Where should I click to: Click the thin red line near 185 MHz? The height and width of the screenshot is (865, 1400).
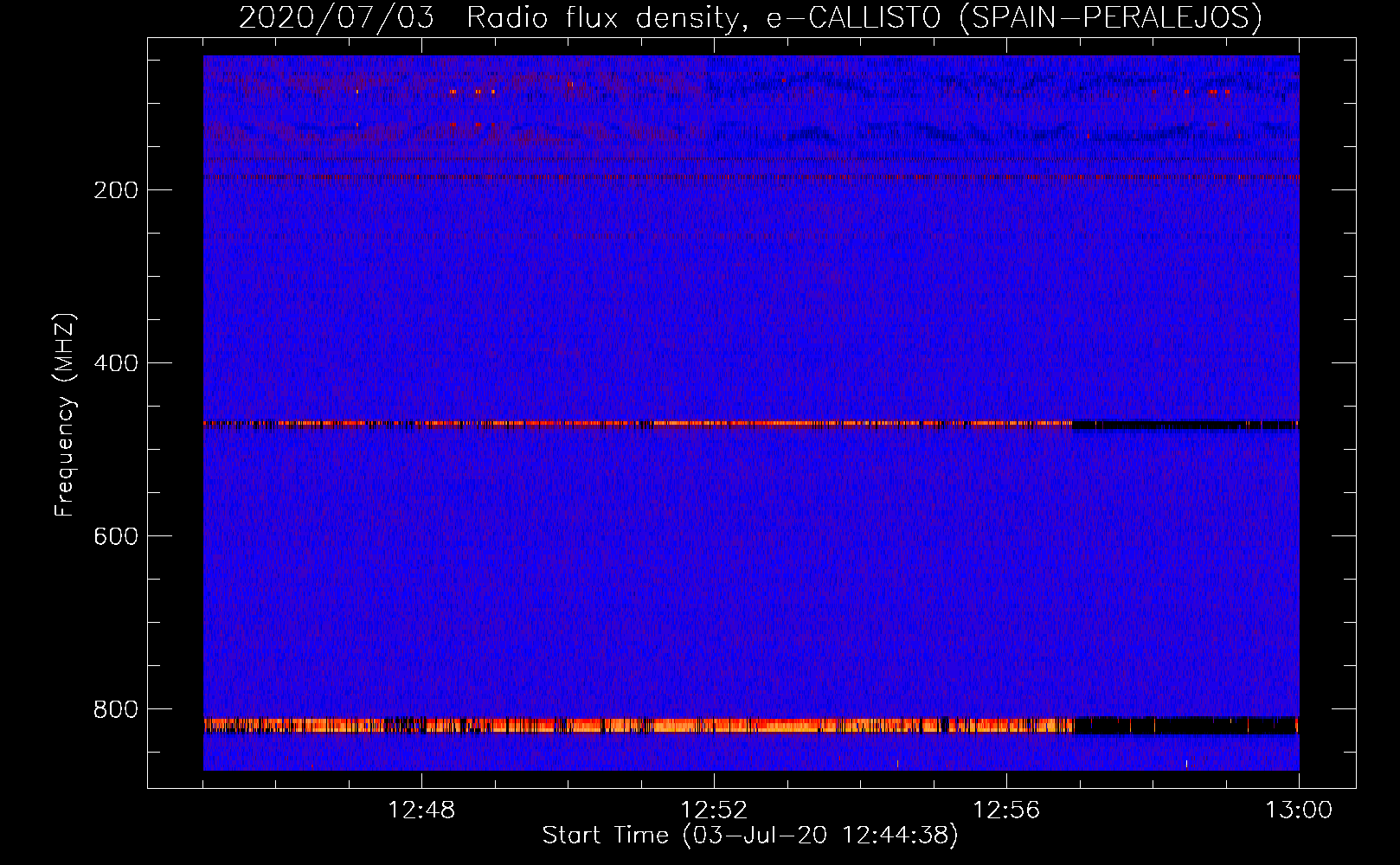(x=751, y=177)
